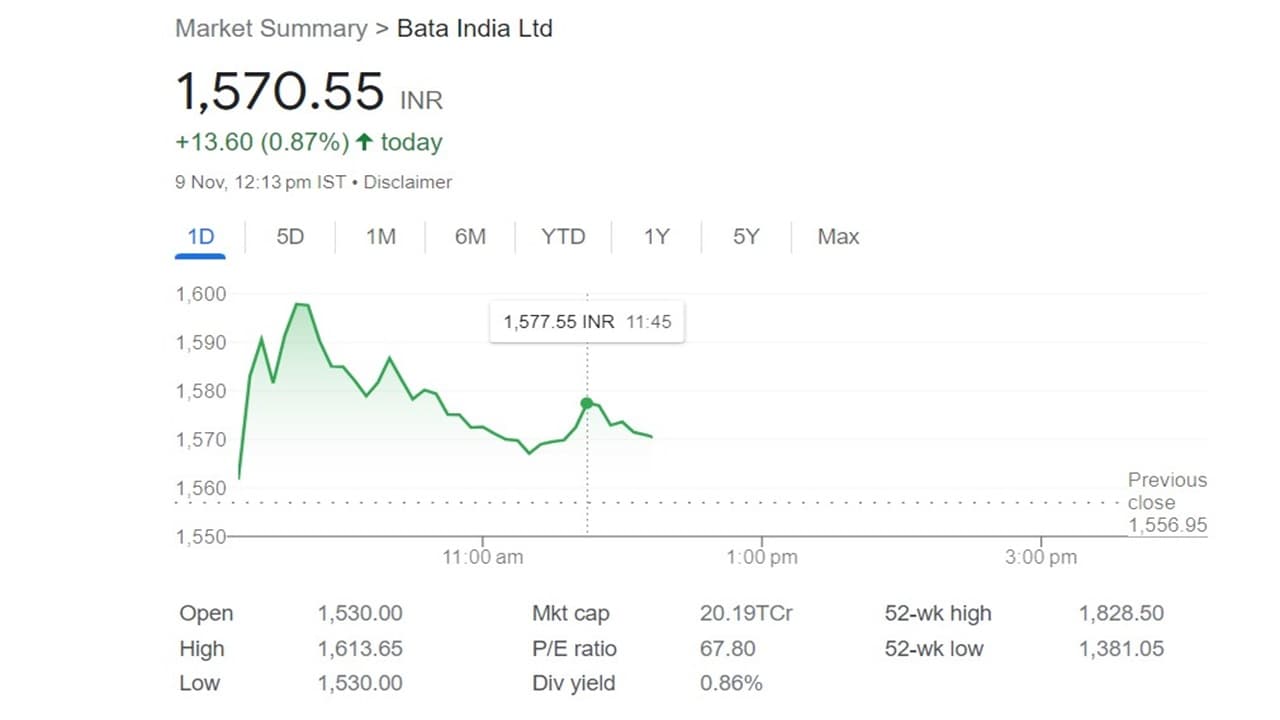Select the YTD range tab
1280x720 pixels.
click(x=563, y=237)
